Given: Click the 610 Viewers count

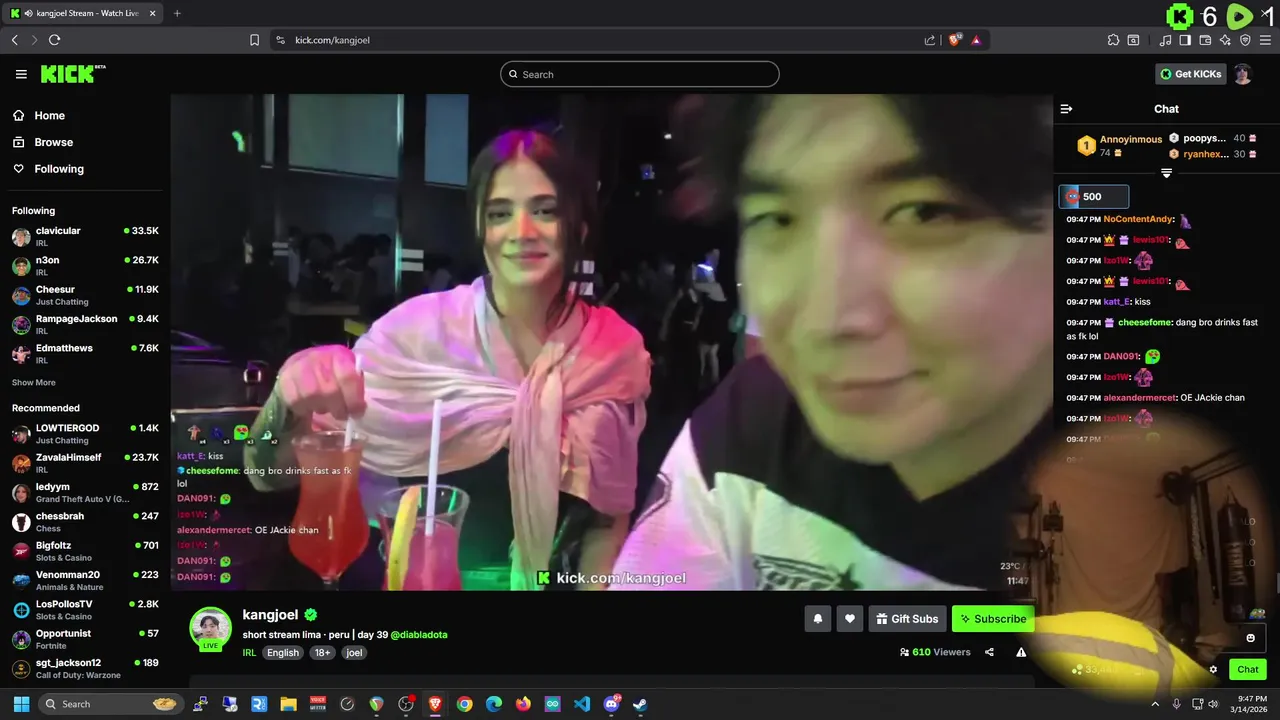Looking at the screenshot, I should 935,652.
